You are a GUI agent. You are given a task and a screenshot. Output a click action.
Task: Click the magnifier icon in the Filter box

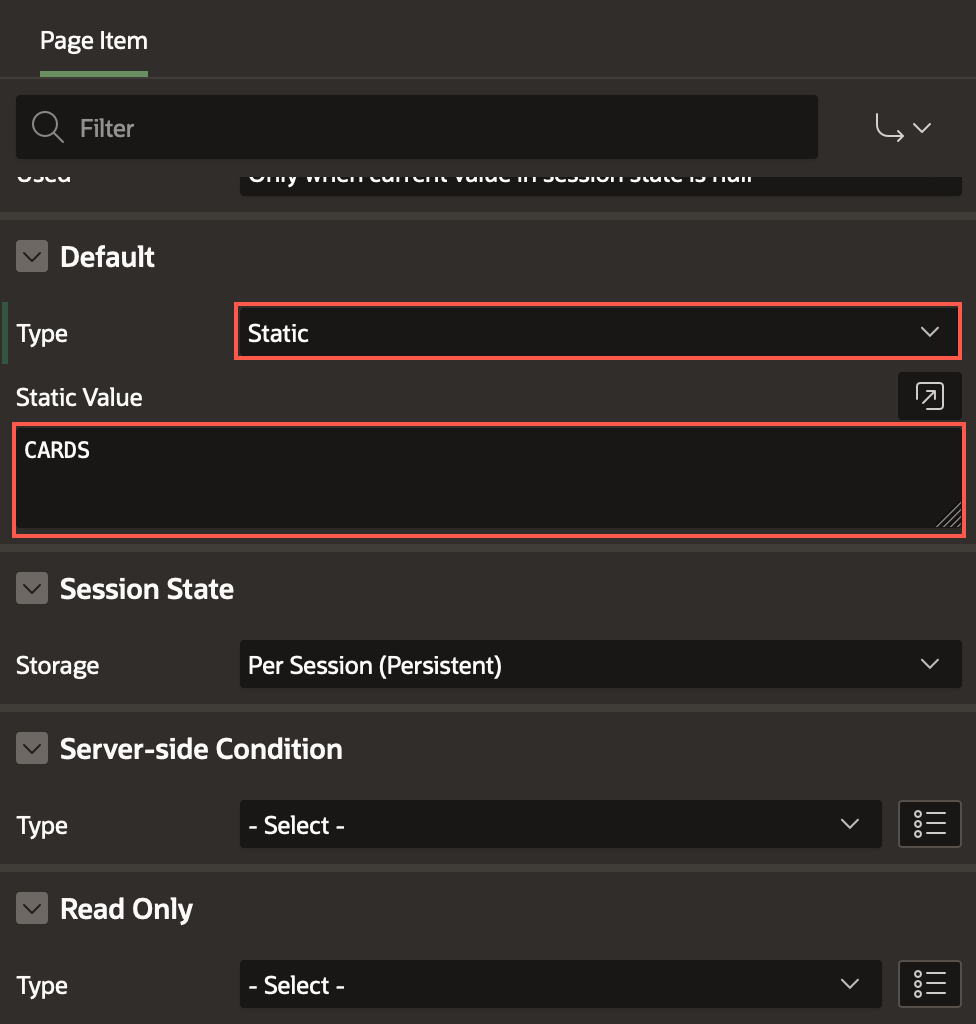coord(47,128)
